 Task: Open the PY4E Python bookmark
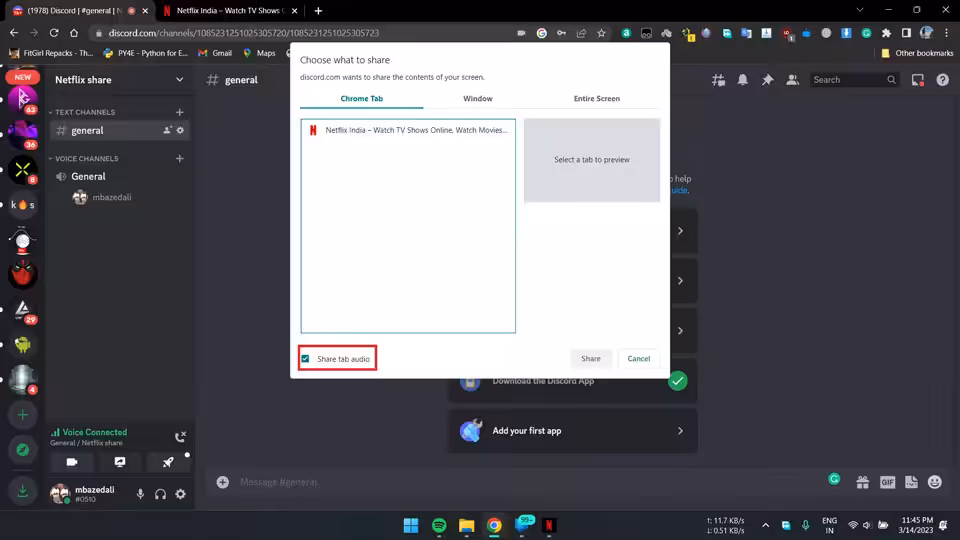point(145,53)
